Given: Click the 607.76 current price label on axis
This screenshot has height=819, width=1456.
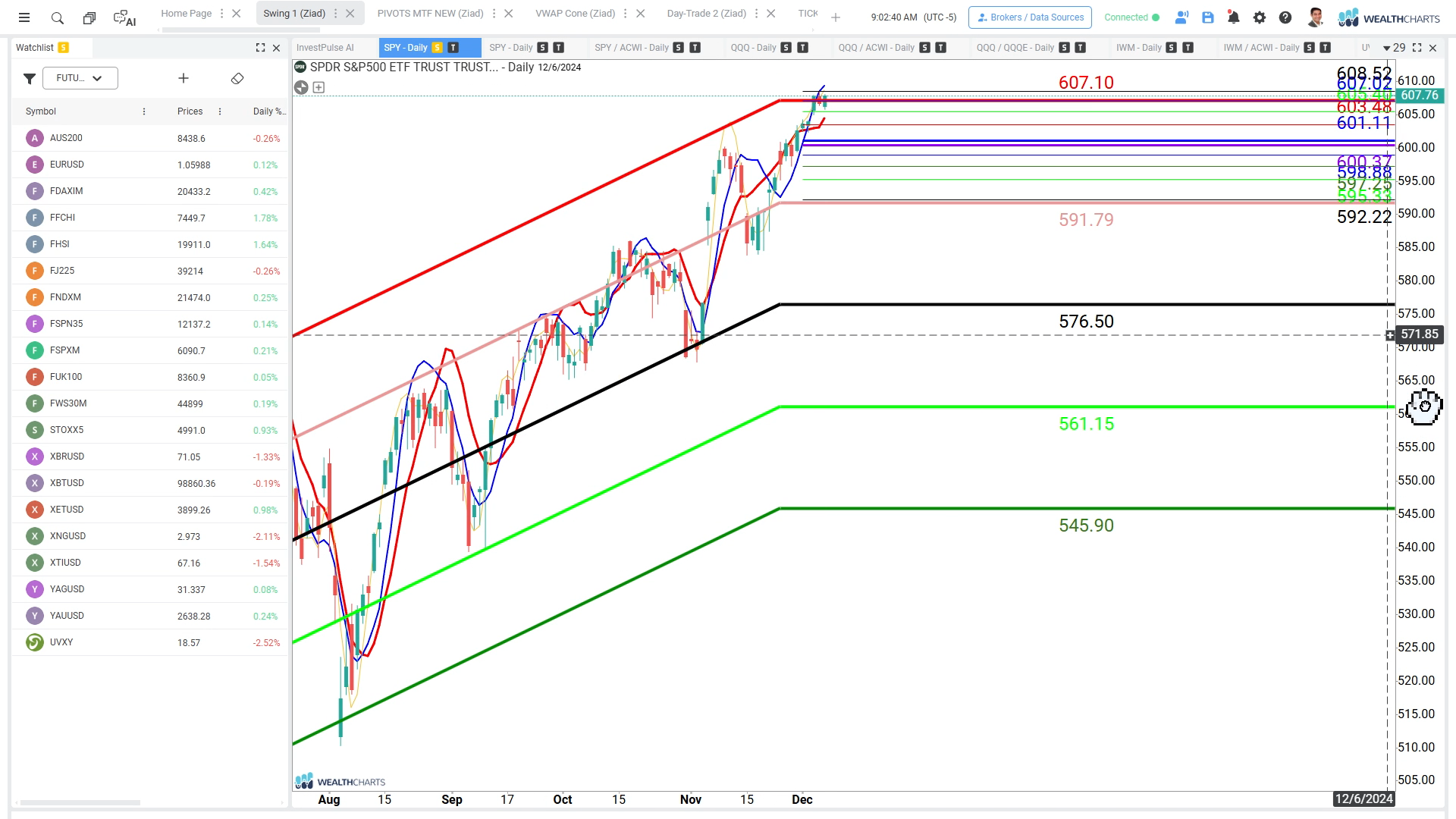Looking at the screenshot, I should 1419,96.
